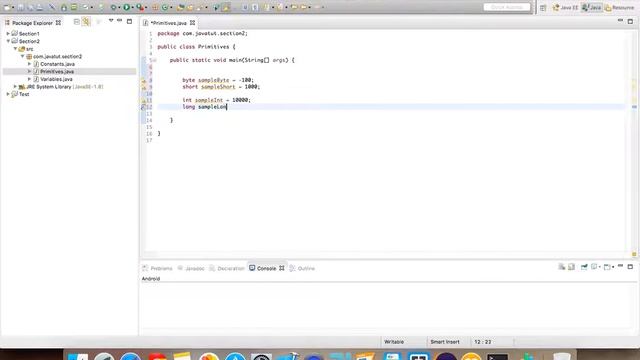Click the warning marker beside sampleByte line
640x360 pixels.
pos(144,80)
